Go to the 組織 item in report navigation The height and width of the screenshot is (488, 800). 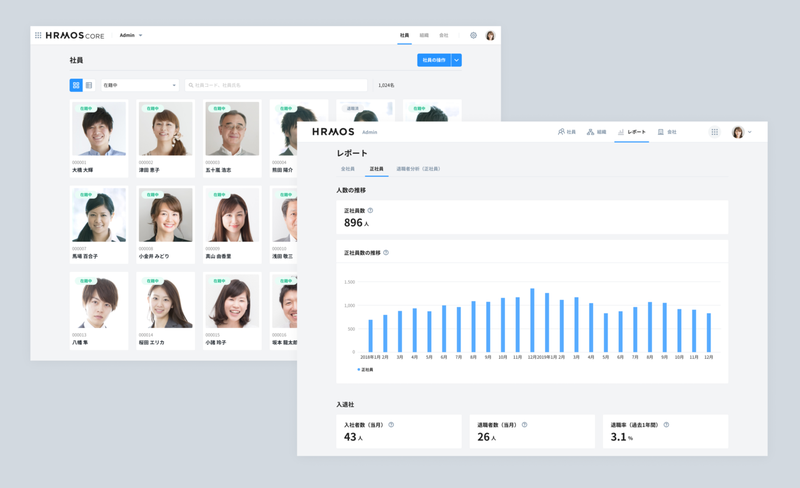(x=596, y=132)
